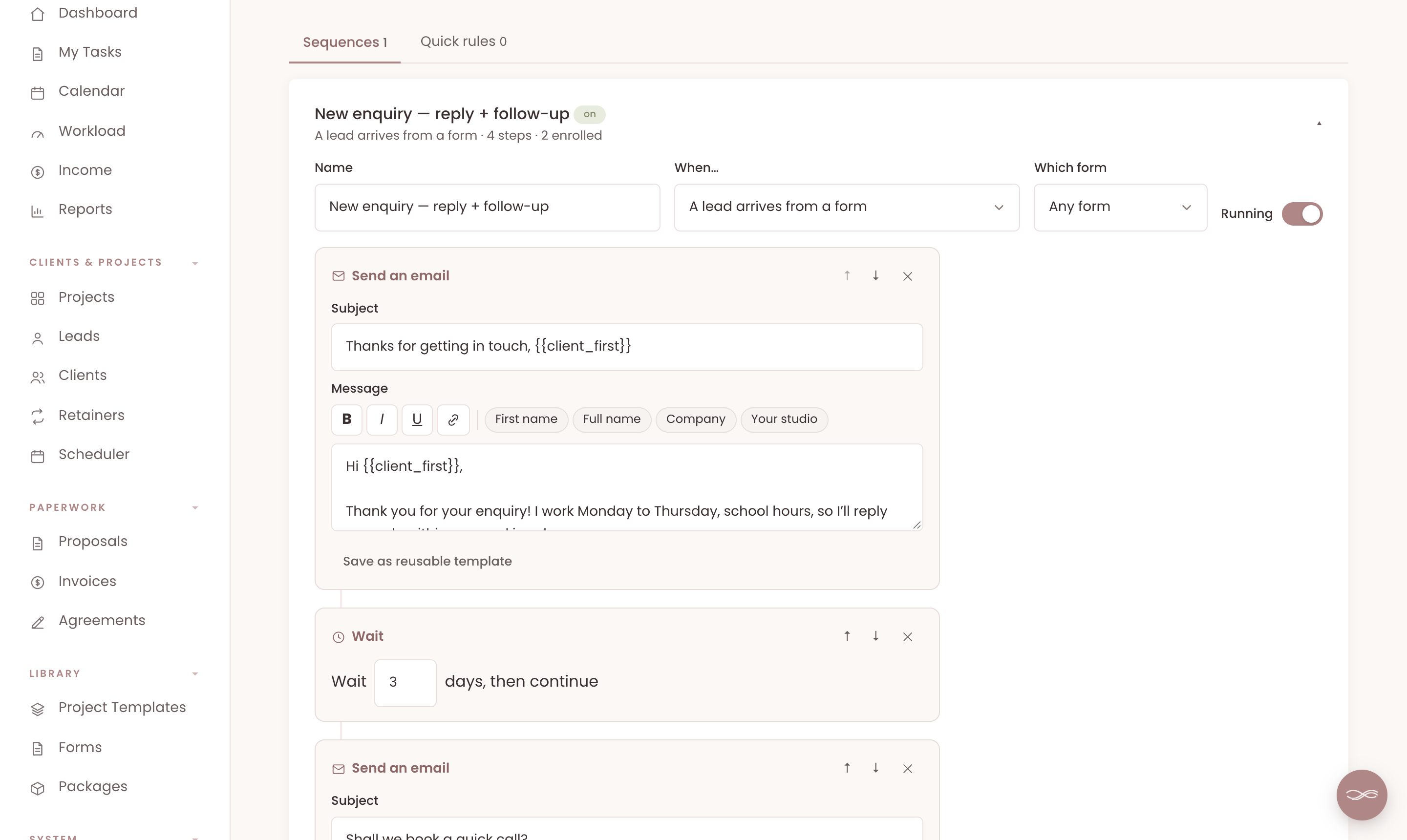Go to Calendar in sidebar
Image resolution: width=1407 pixels, height=840 pixels.
tap(91, 91)
